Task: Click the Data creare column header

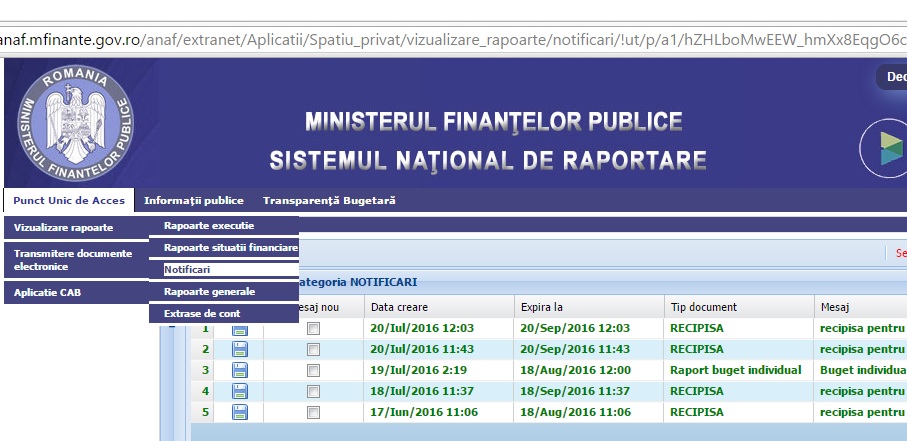Action: click(x=439, y=307)
